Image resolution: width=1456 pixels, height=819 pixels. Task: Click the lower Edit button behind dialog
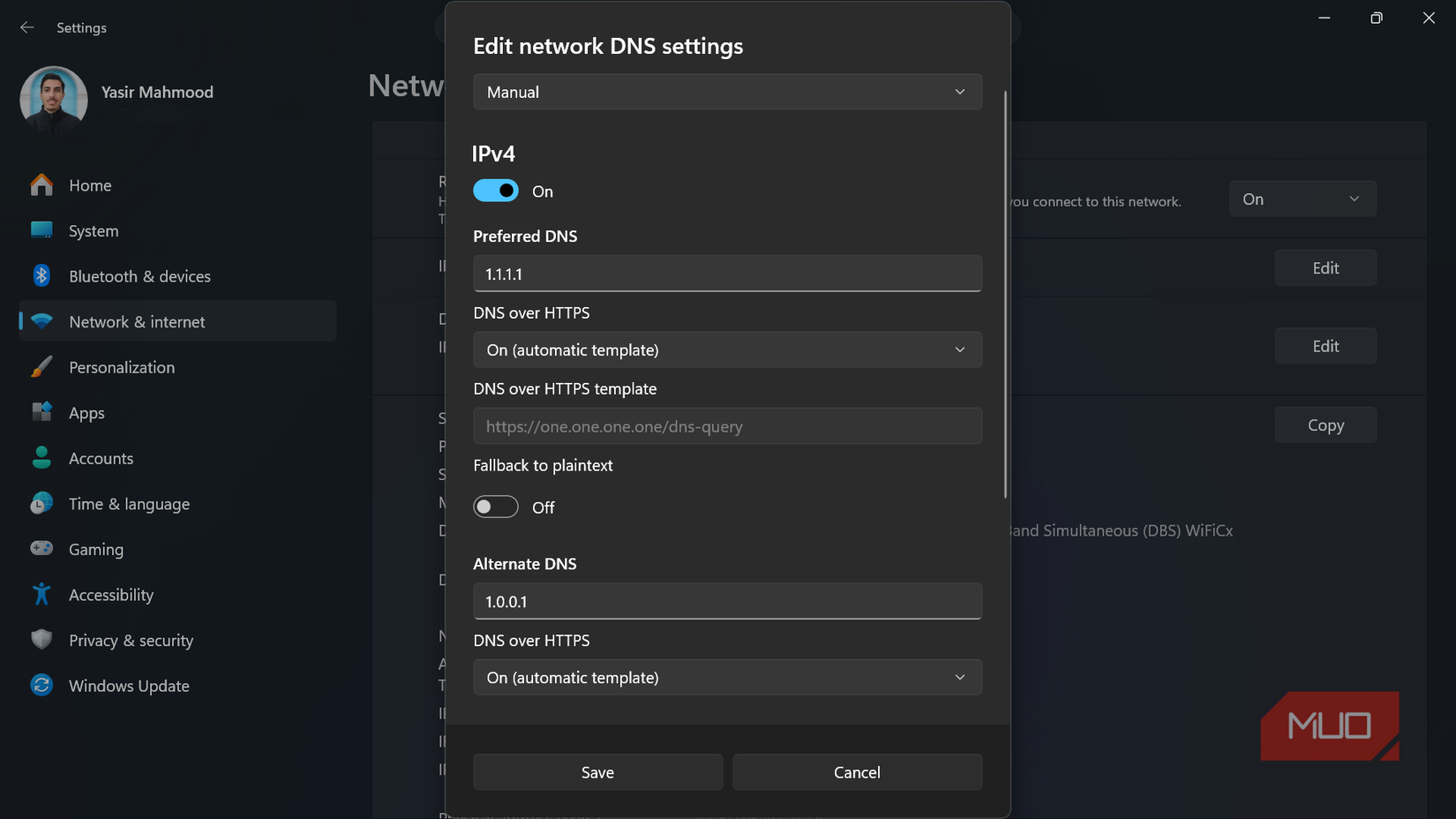tap(1325, 346)
